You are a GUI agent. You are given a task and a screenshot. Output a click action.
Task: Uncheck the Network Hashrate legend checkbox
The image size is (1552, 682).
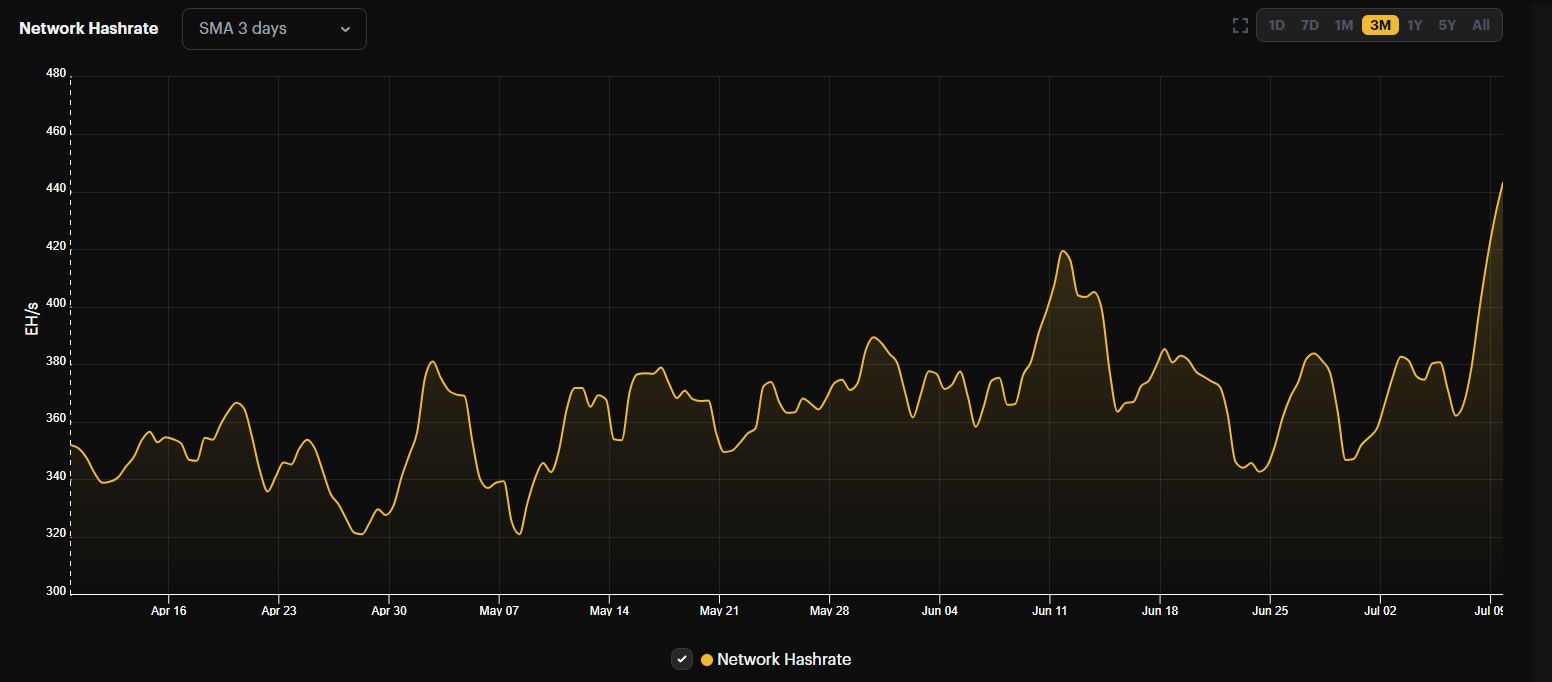(x=681, y=659)
